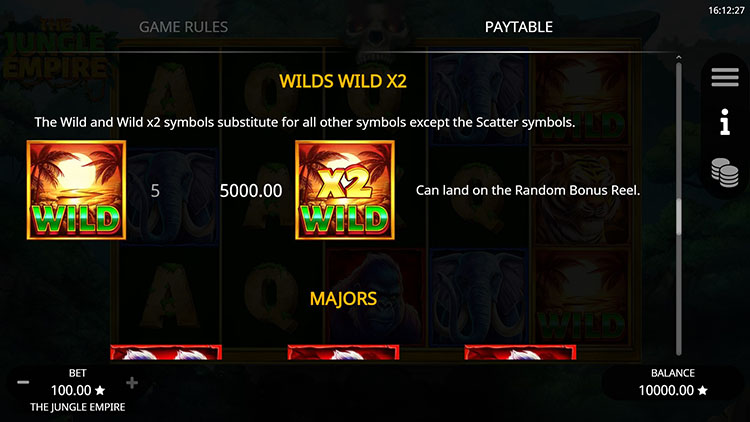Decrease bet with the minus icon
750x422 pixels.
tap(23, 382)
